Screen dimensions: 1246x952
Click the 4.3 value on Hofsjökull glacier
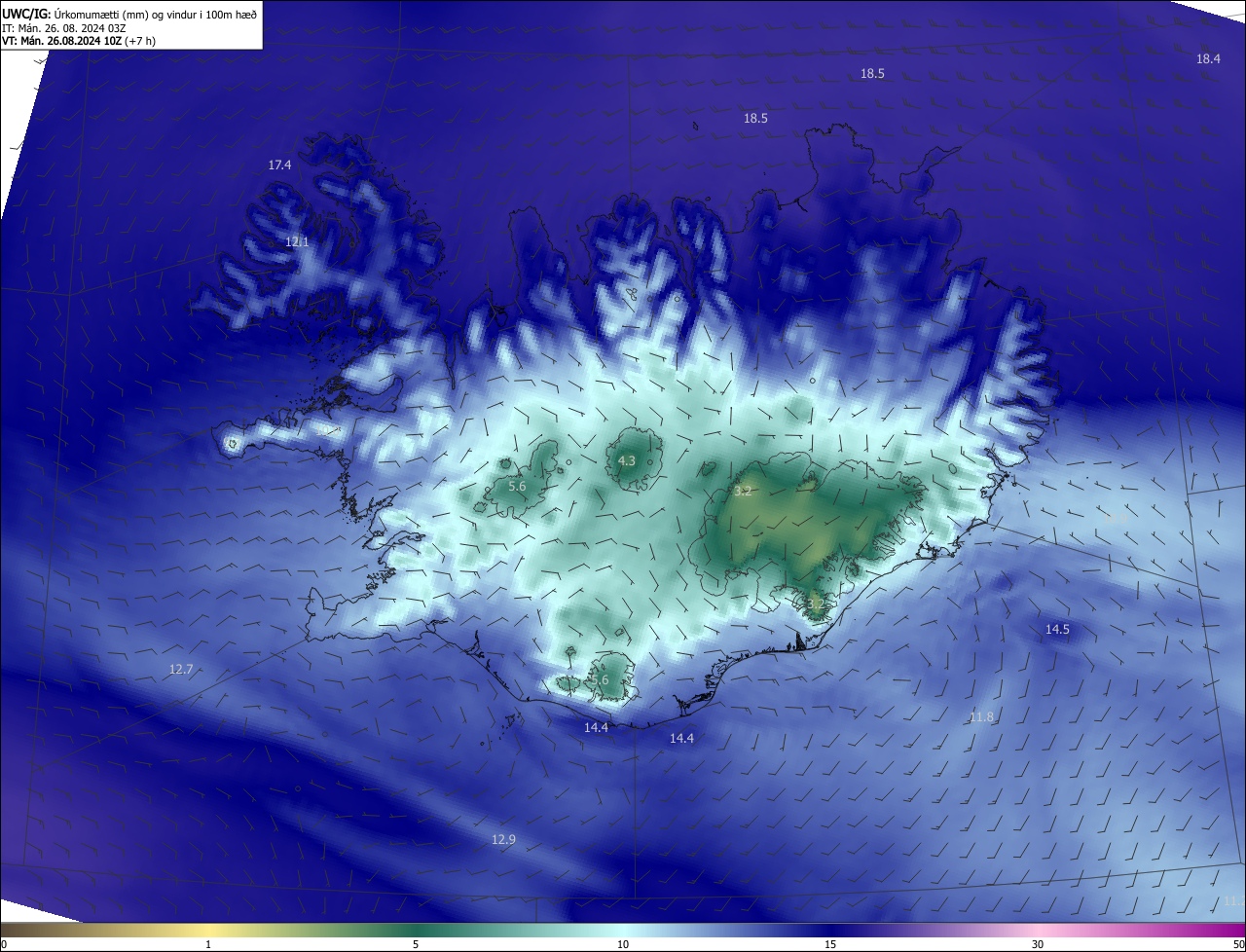click(x=627, y=460)
